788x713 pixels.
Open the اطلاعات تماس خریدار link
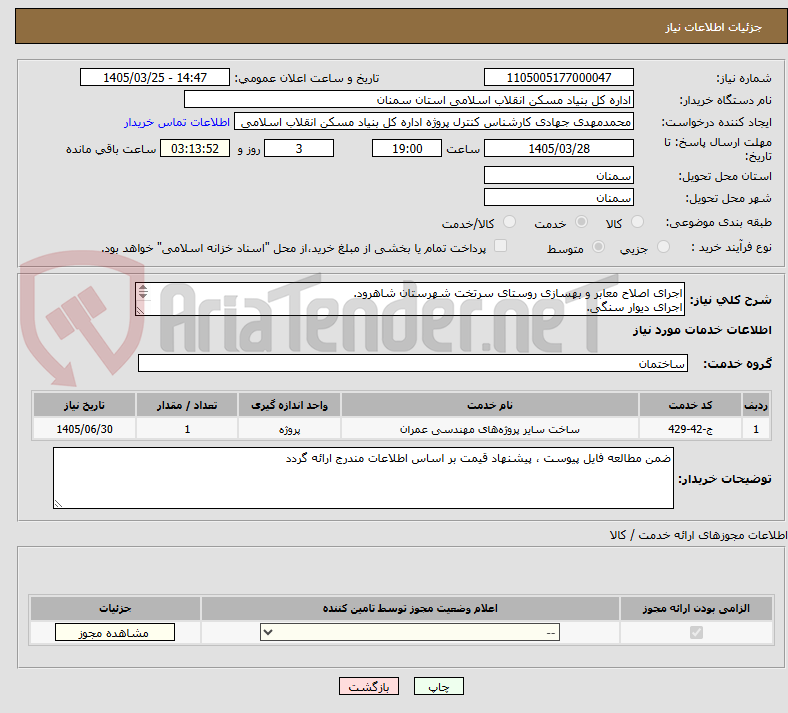pyautogui.click(x=177, y=122)
